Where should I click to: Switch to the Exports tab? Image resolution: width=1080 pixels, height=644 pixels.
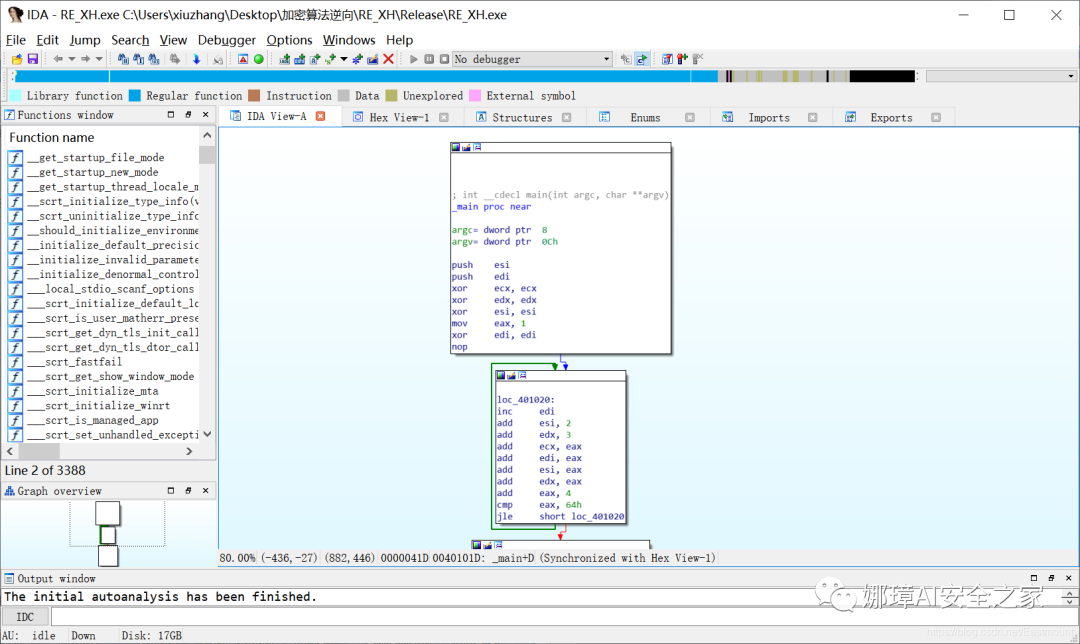point(891,118)
